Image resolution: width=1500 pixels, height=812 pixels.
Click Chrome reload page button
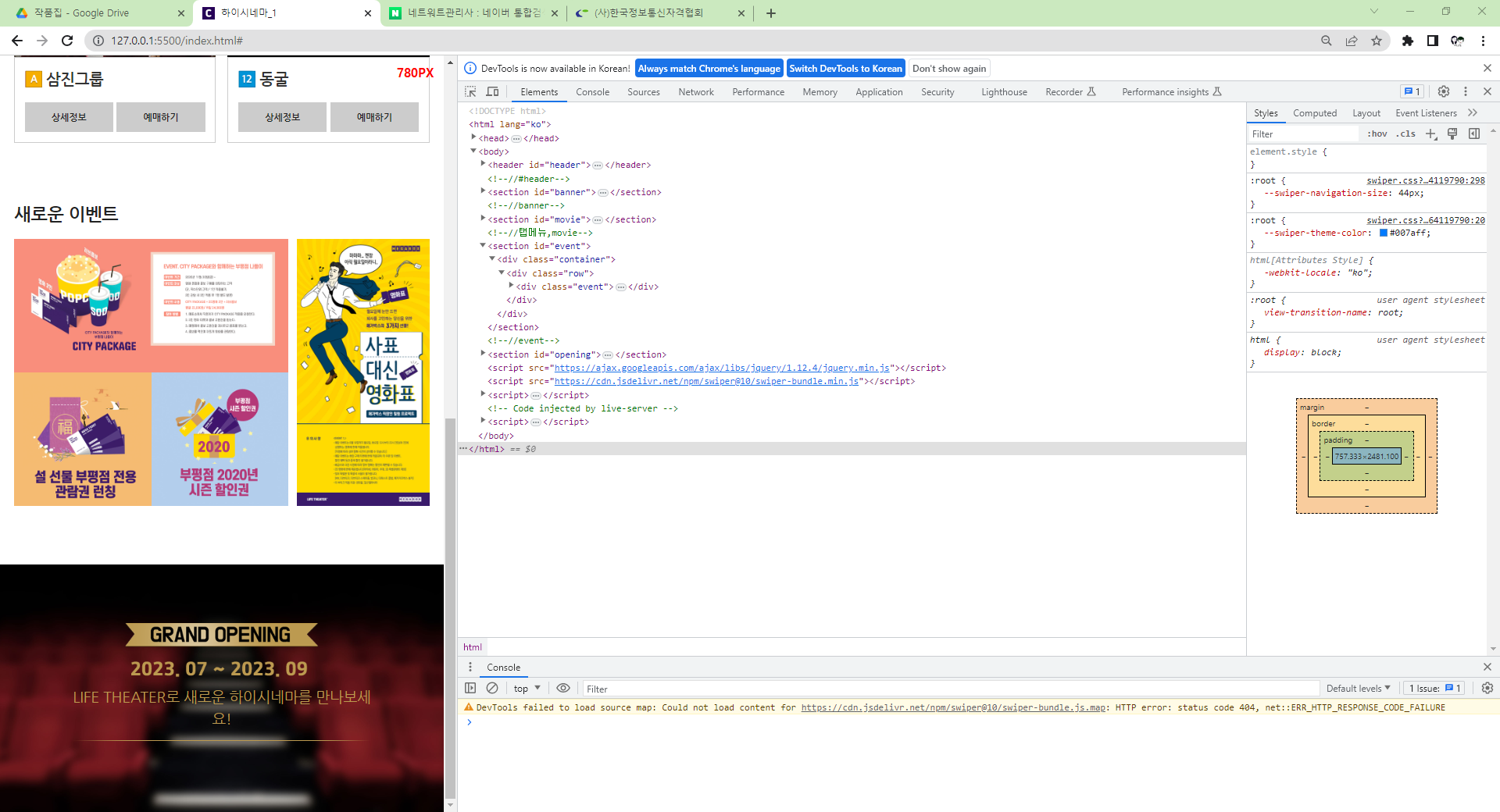coord(67,41)
